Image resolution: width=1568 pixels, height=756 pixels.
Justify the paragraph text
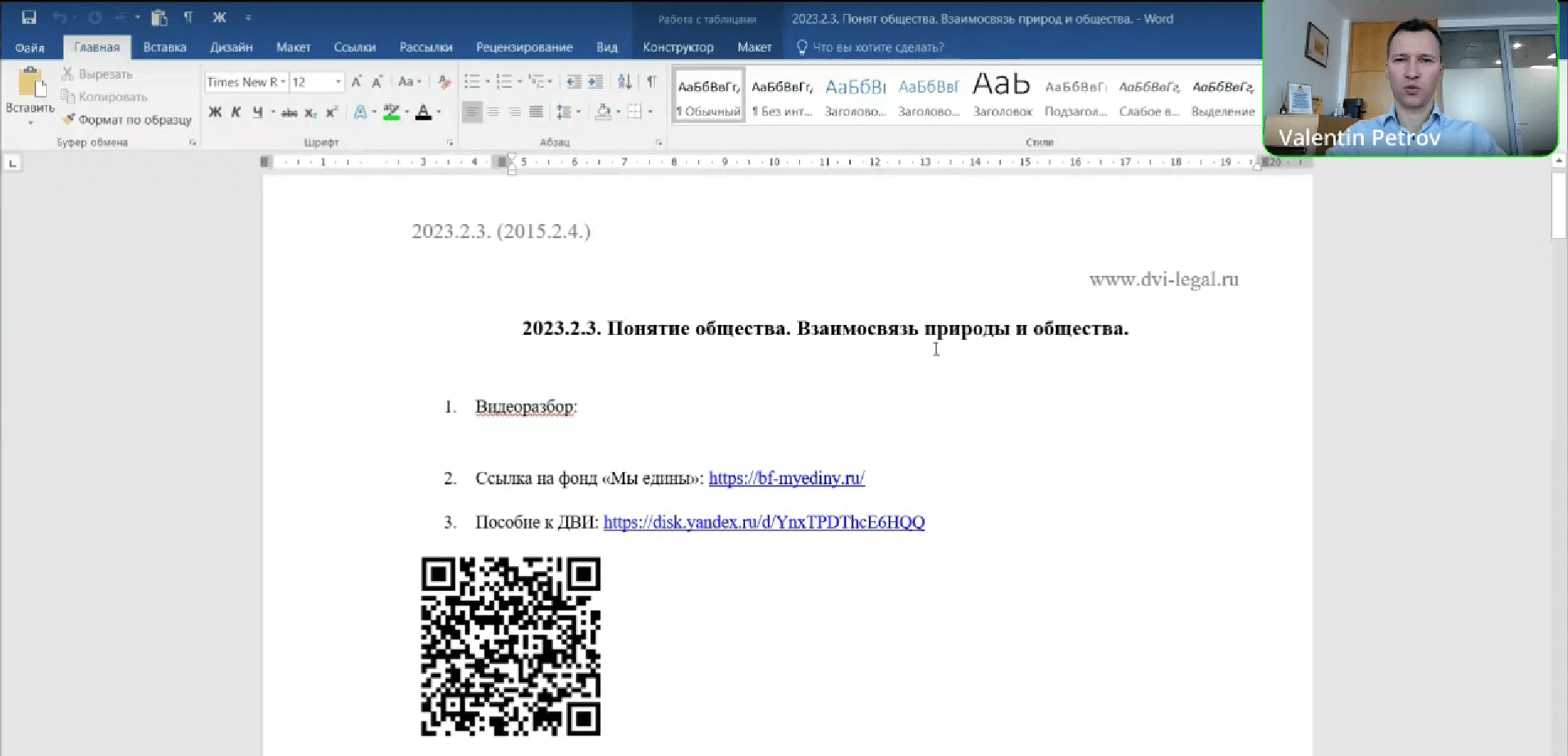[536, 112]
